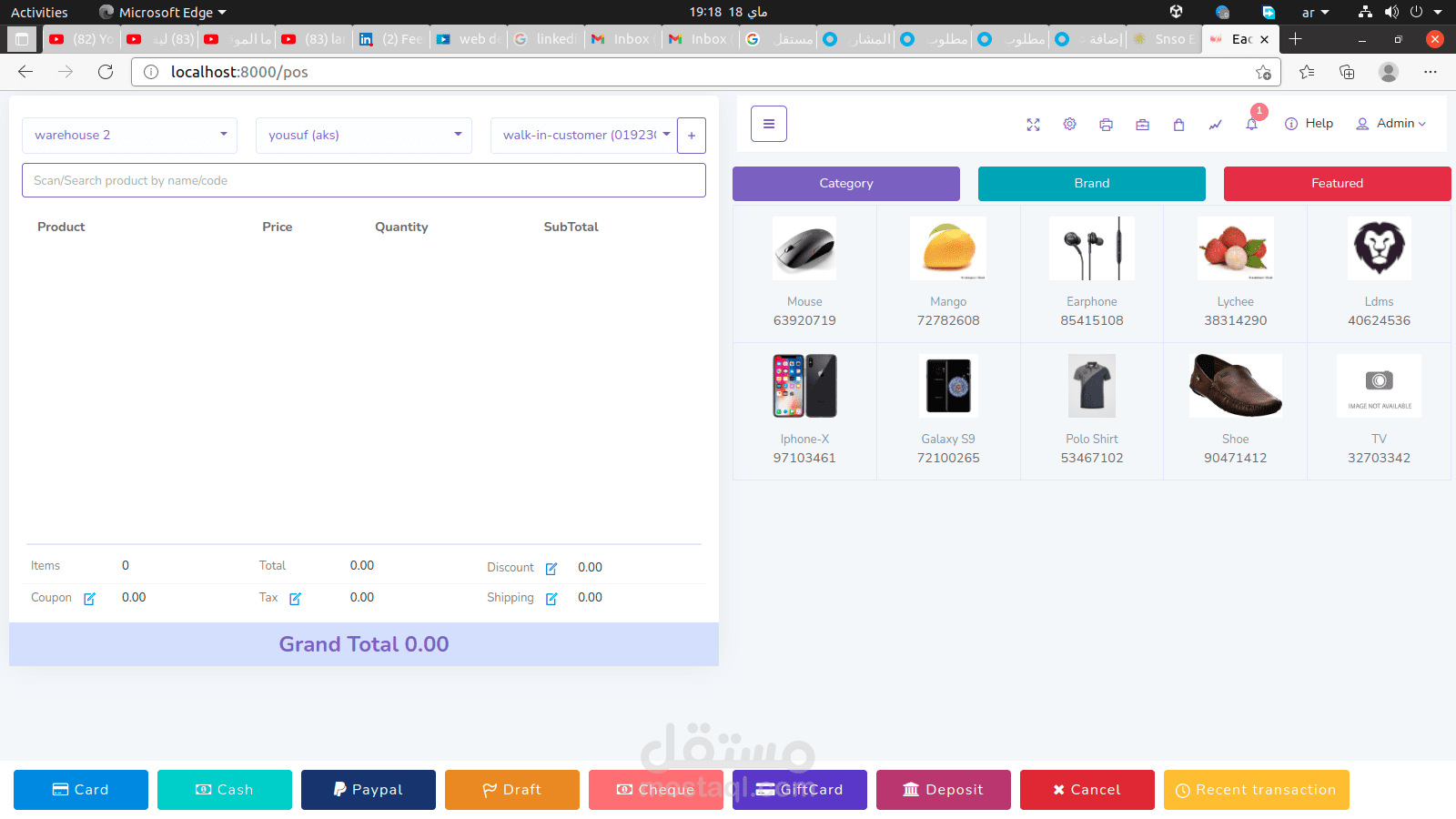Click the Brand filter button

click(x=1092, y=184)
